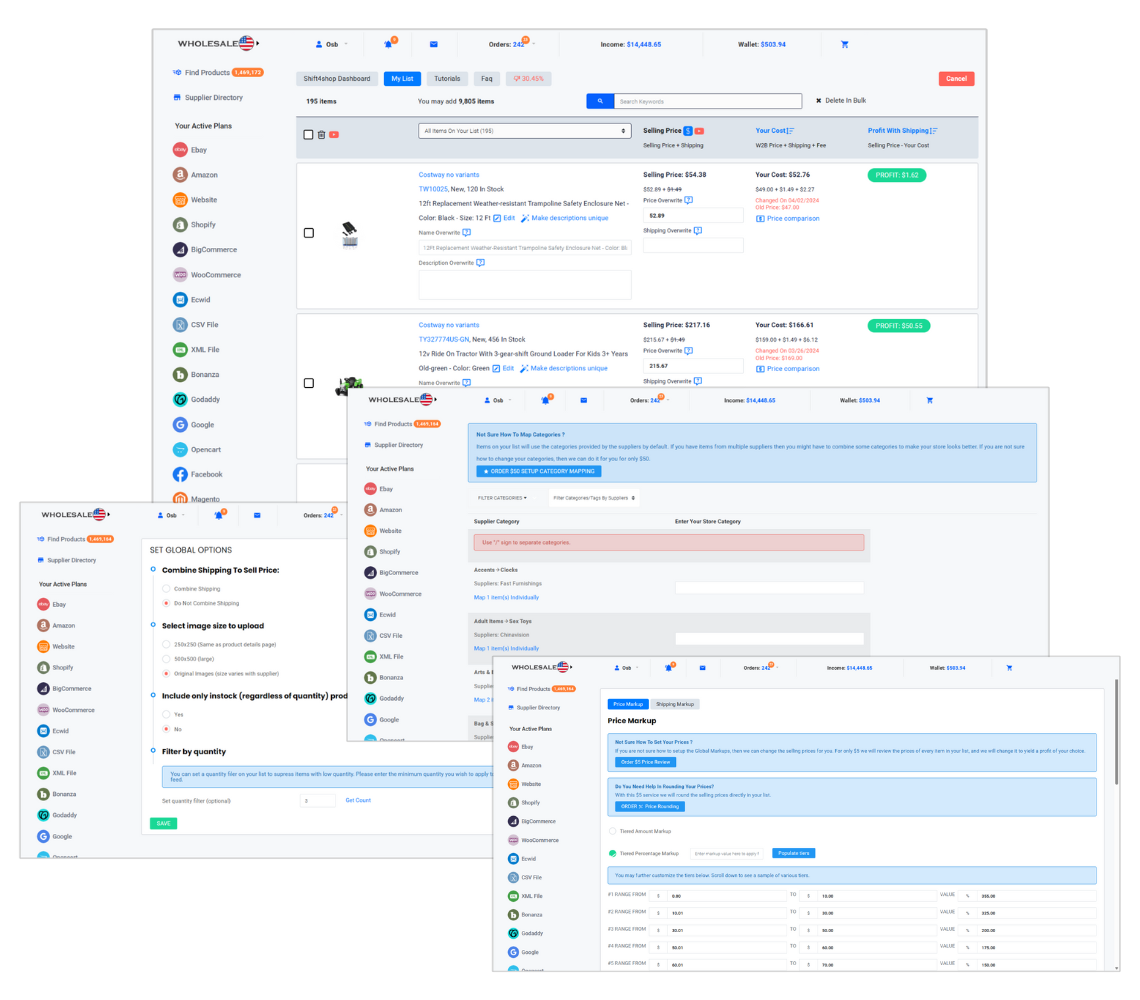
Task: Click the Magento icon in the sidebar
Action: [x=180, y=498]
